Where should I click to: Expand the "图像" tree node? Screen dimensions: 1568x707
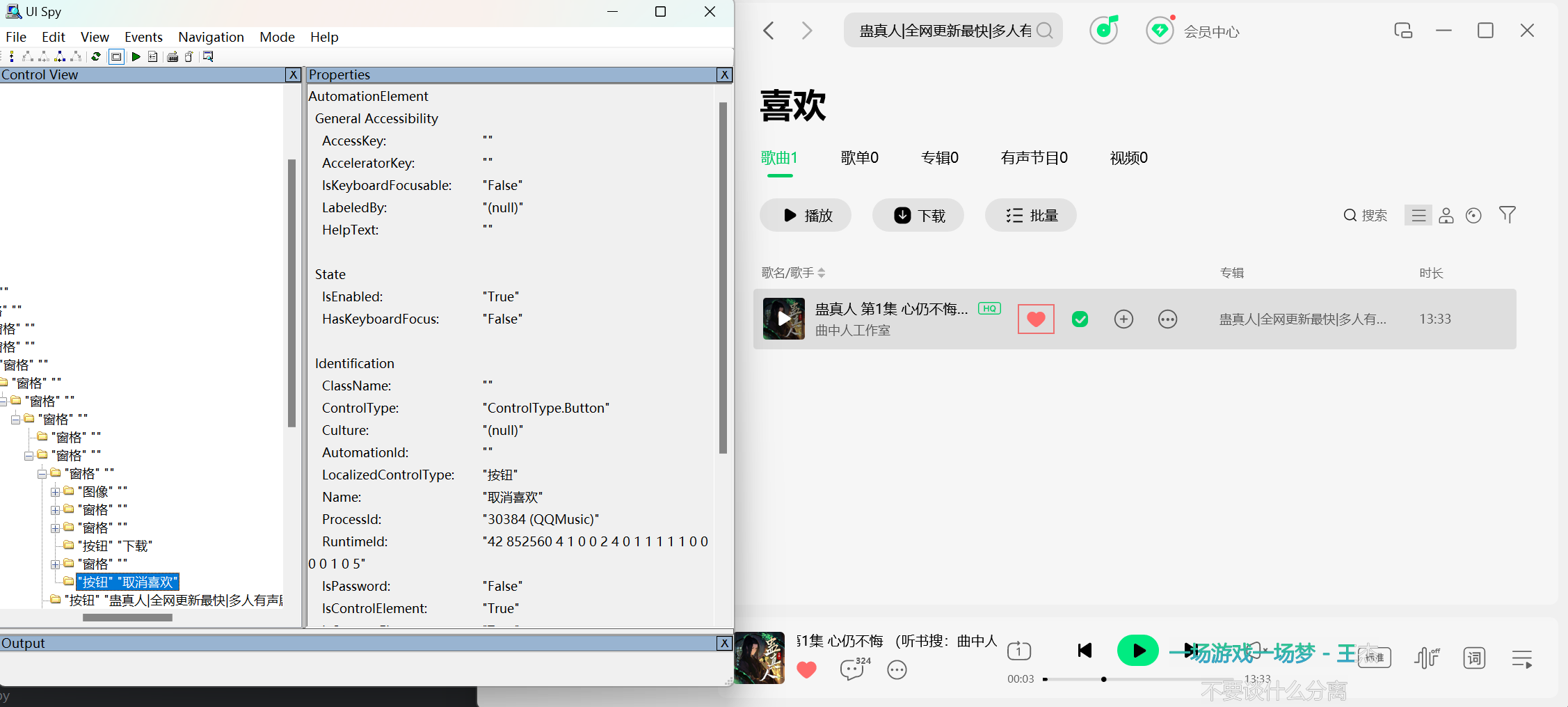point(55,492)
